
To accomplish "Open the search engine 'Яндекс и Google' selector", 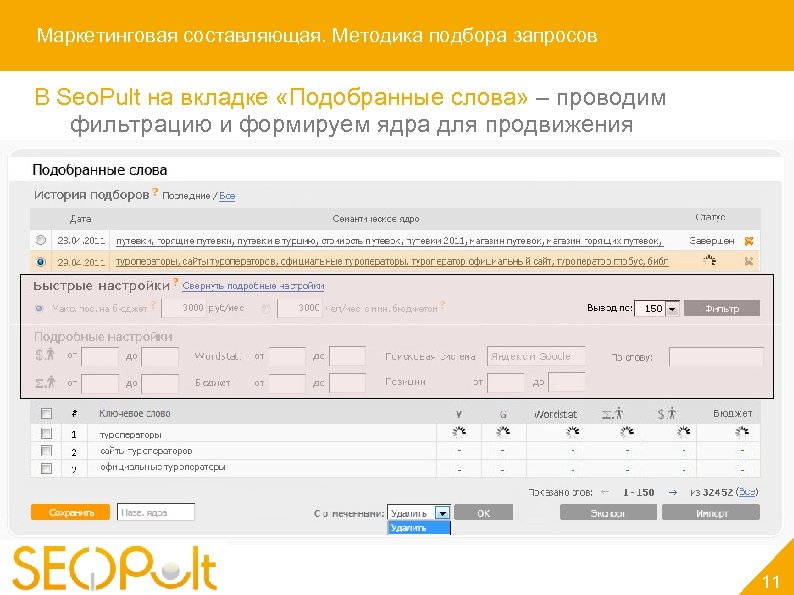I will coord(536,356).
